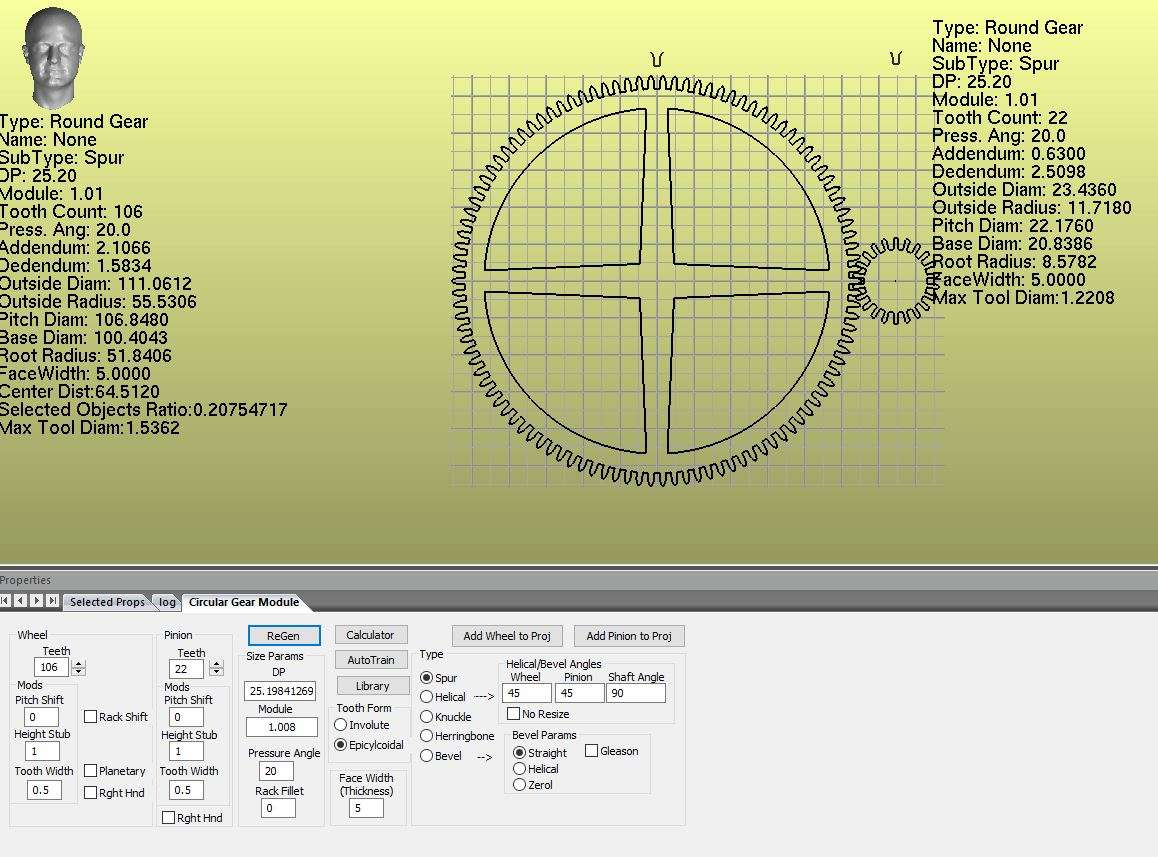
Task: Switch to the log tab
Action: coord(168,602)
